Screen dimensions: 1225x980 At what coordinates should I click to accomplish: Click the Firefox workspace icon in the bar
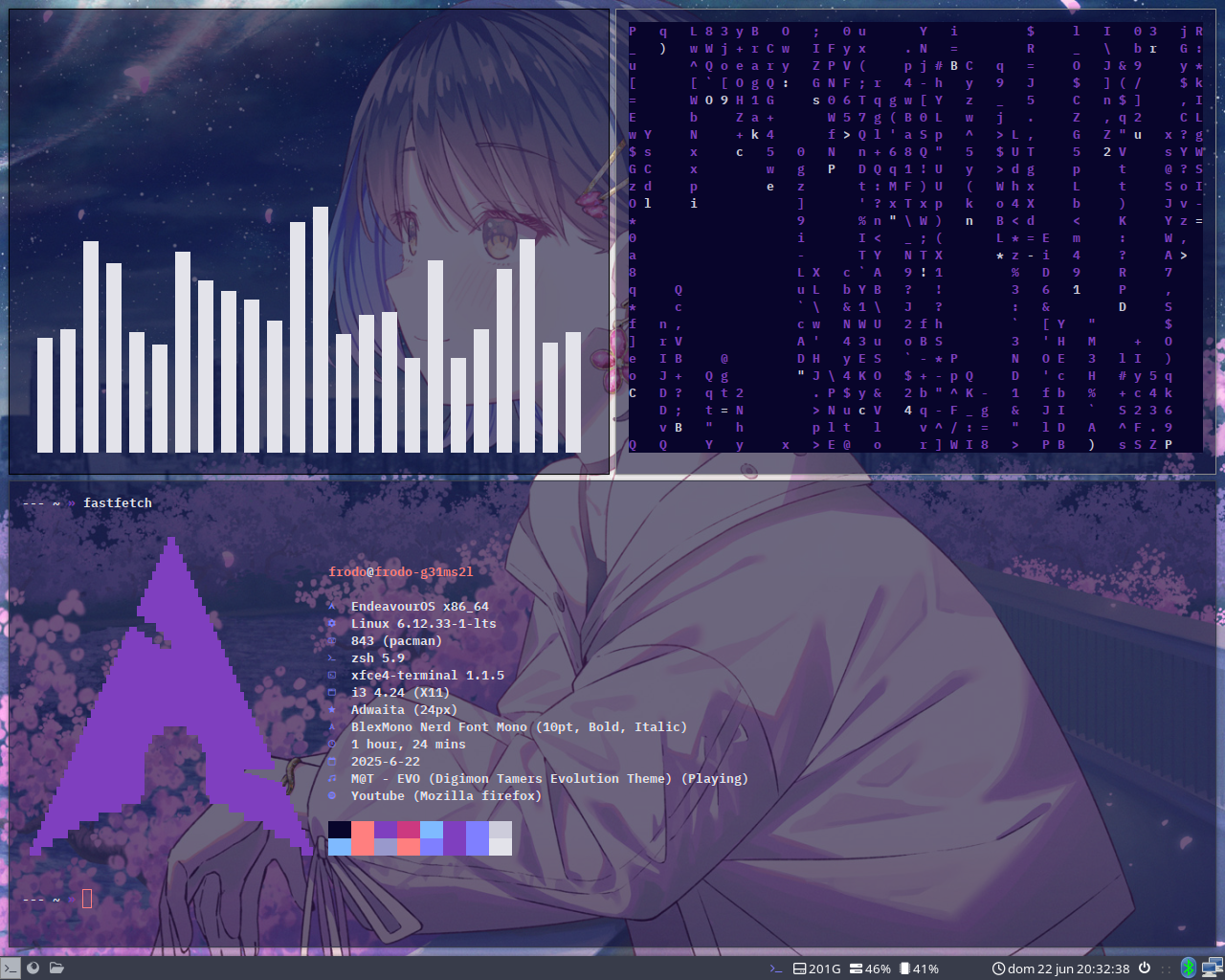coord(33,968)
